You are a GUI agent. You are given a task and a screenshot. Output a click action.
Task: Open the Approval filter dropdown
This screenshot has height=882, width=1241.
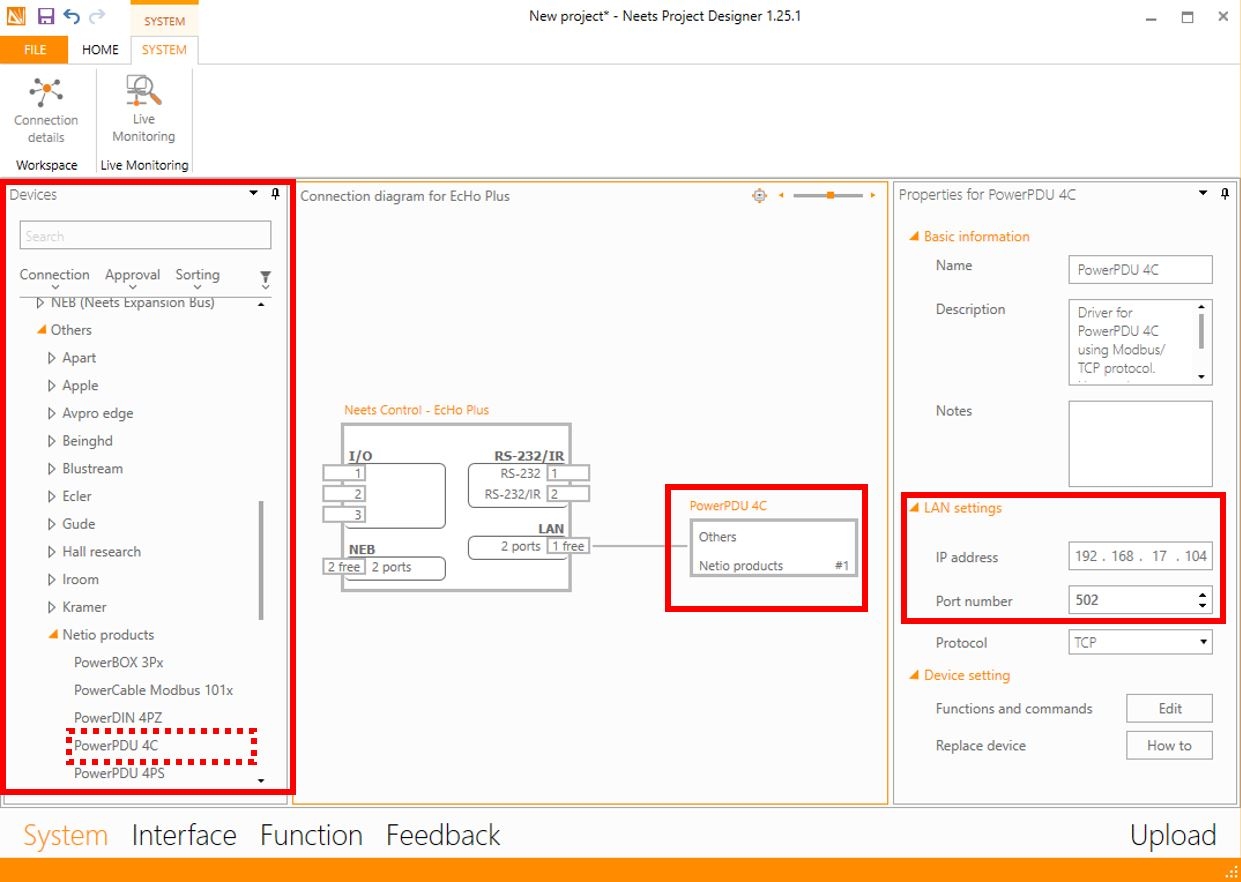coord(133,279)
